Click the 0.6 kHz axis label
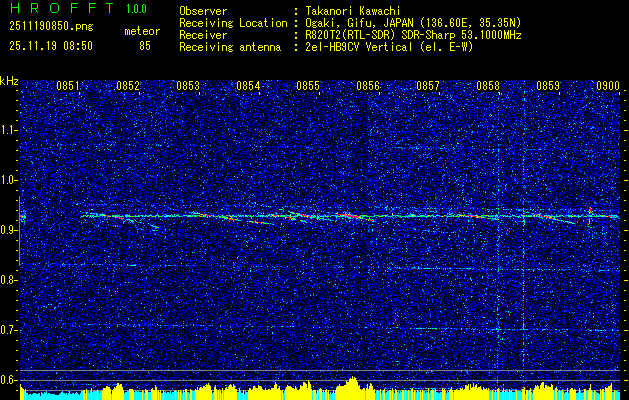This screenshot has height=400, width=629. [10, 380]
